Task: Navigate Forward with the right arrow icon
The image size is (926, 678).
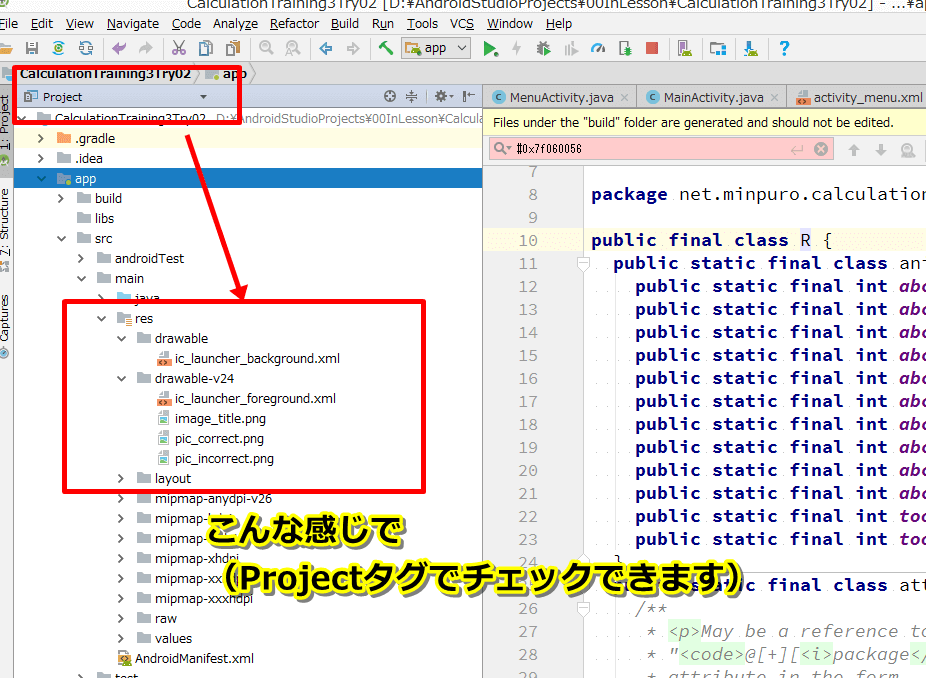Action: 353,48
